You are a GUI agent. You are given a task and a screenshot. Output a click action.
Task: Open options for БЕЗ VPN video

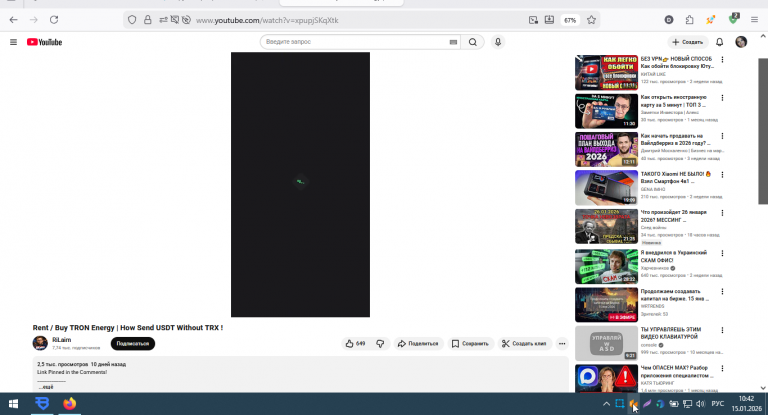point(722,60)
